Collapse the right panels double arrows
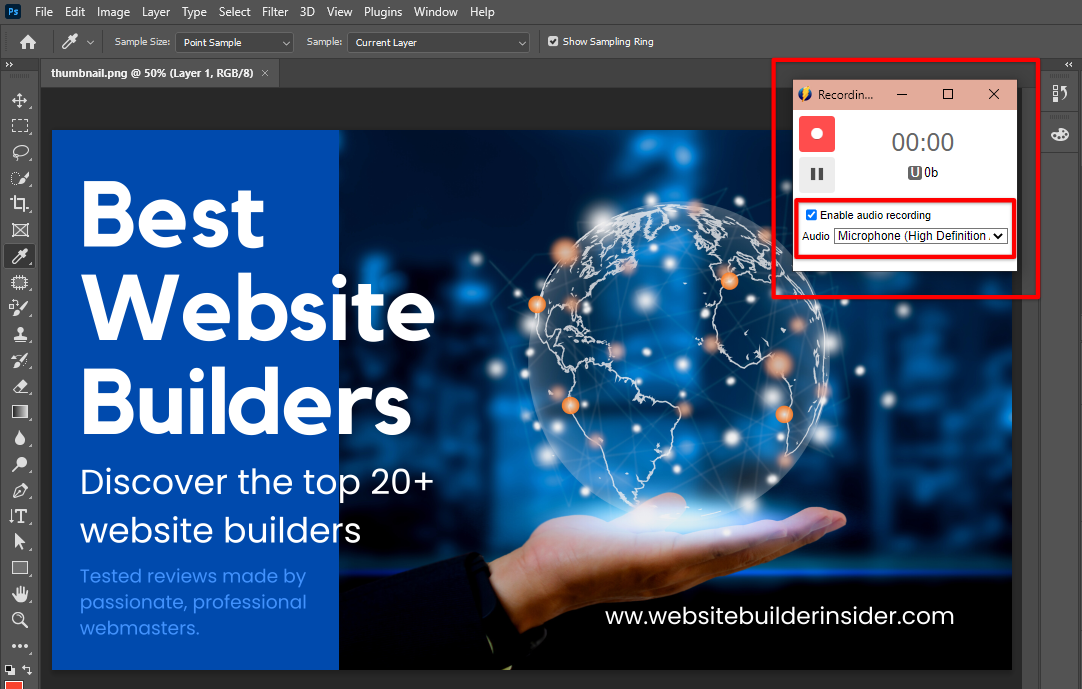This screenshot has height=689, width=1082. pyautogui.click(x=1069, y=65)
